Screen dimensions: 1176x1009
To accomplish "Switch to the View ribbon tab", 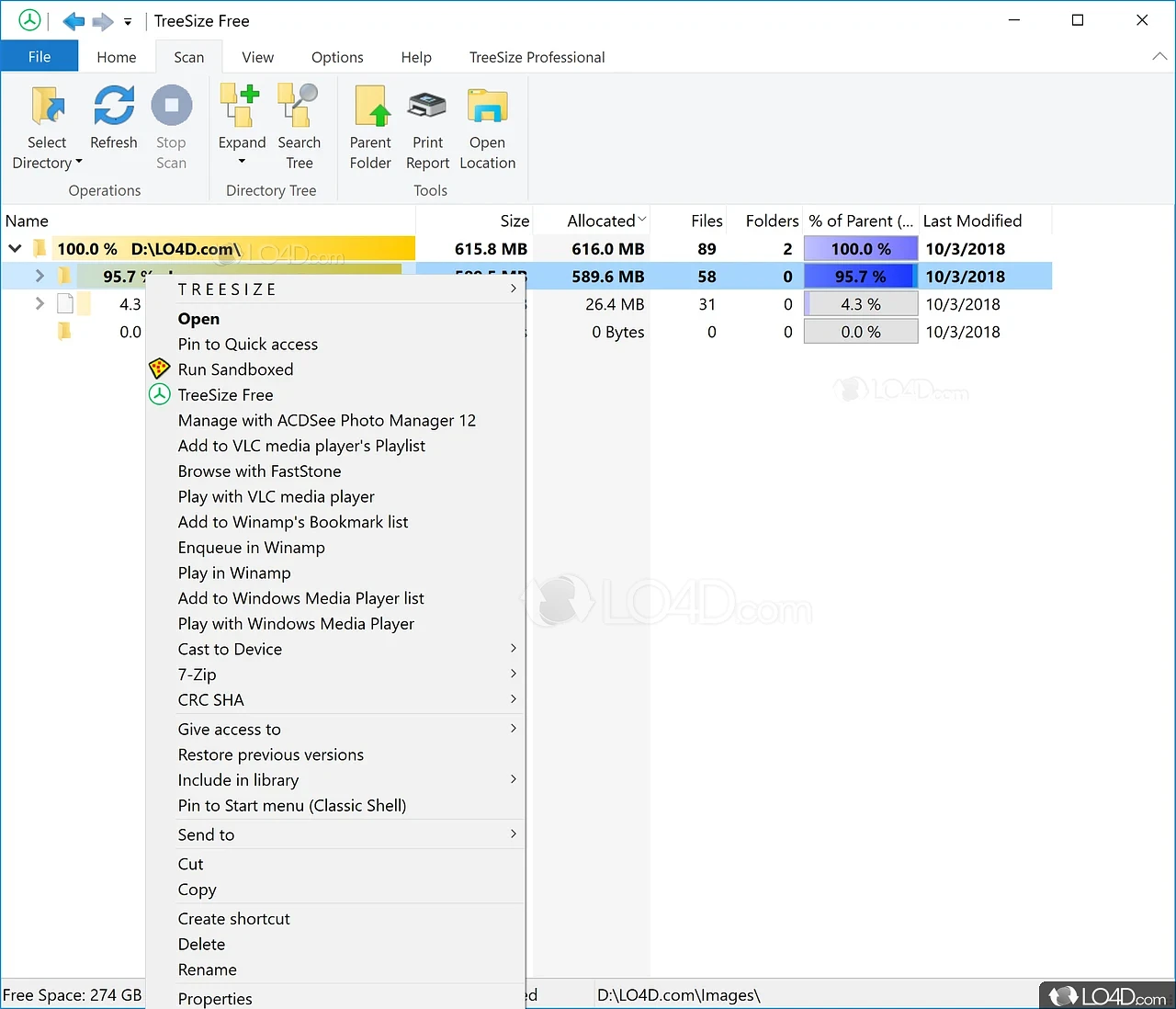I will coord(257,57).
